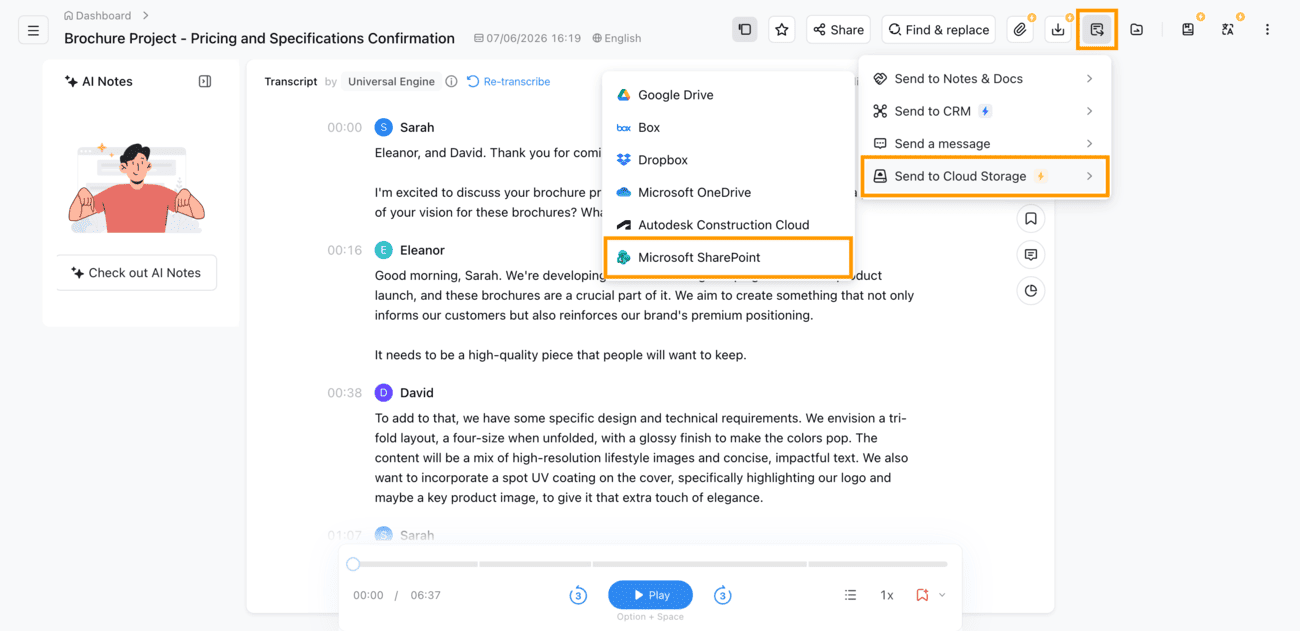
Task: Open the move-to-folder icon
Action: click(1137, 30)
